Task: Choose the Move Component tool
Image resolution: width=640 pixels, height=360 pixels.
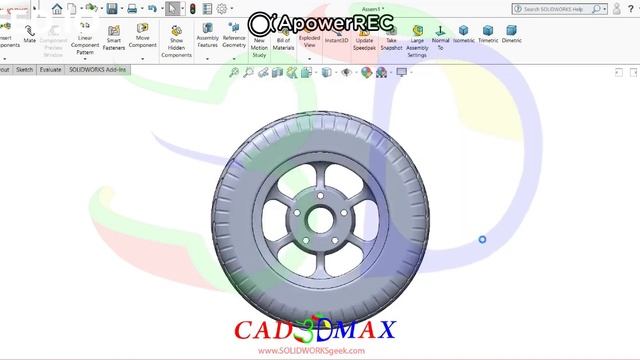Action: click(142, 36)
